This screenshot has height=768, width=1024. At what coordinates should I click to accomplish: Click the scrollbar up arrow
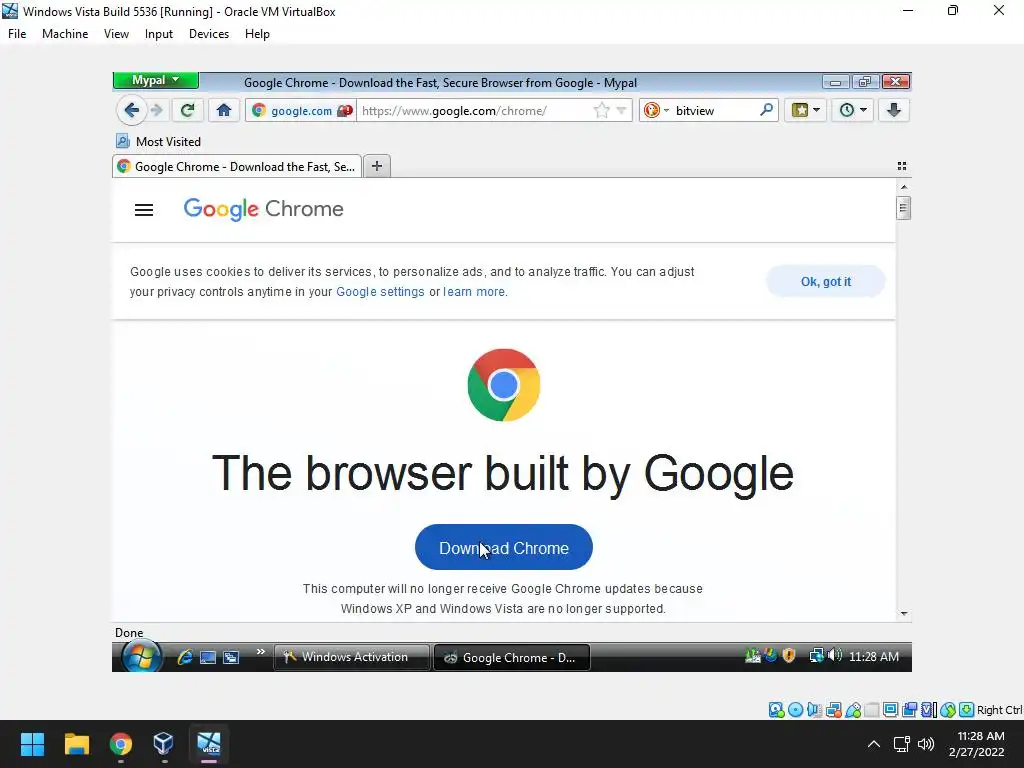point(904,187)
